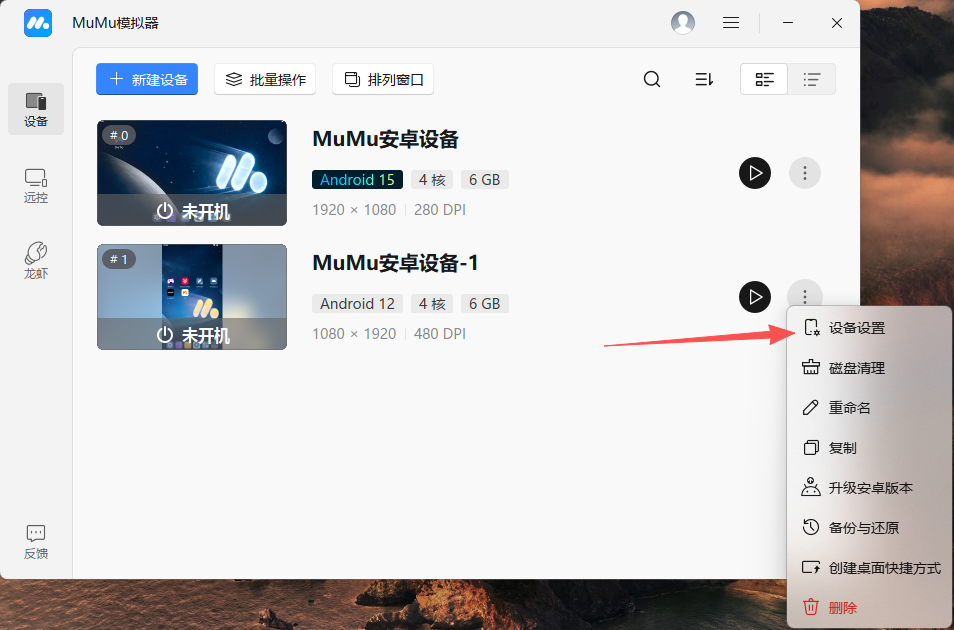
Task: Choose 设备设置 in the context menu
Action: pos(869,328)
